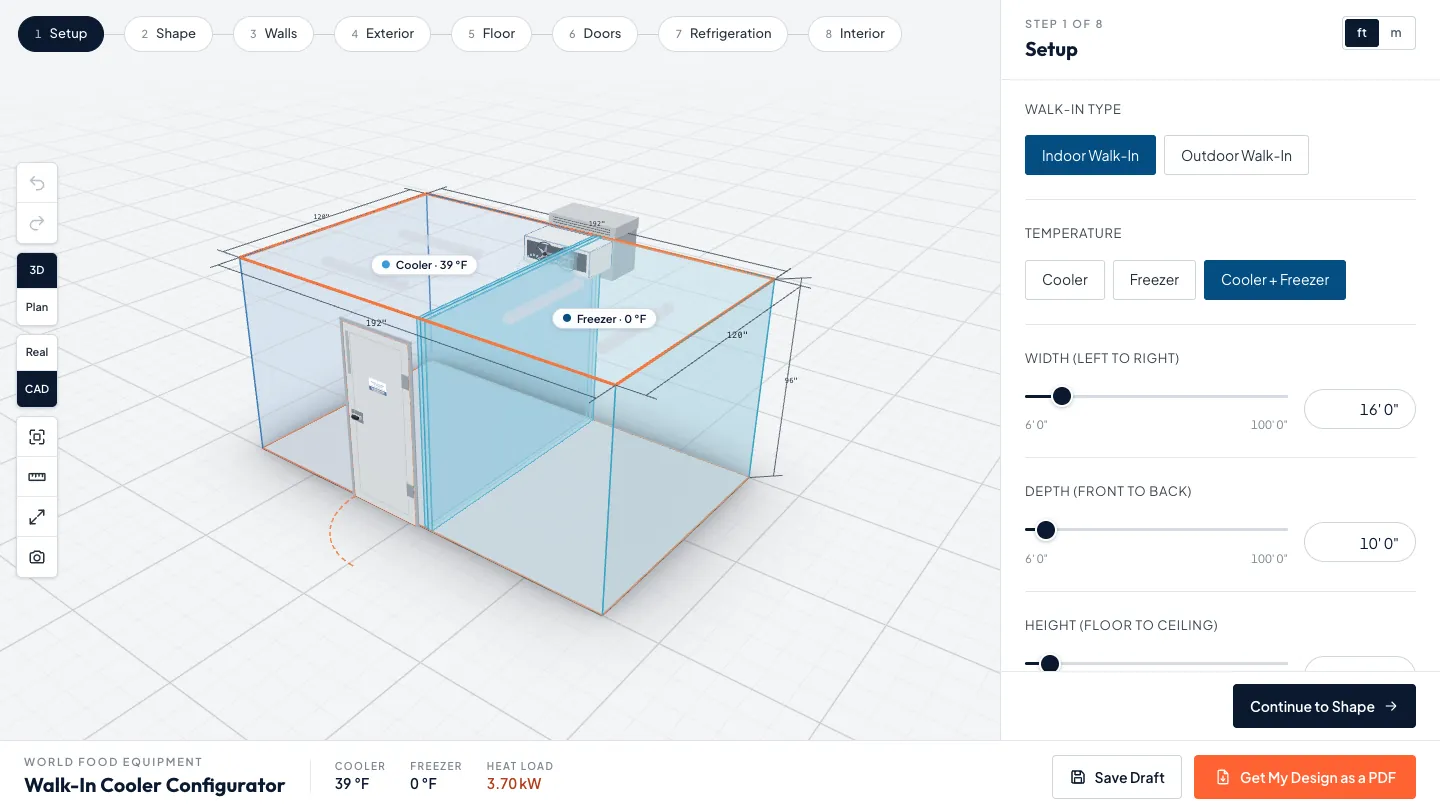
Task: Go to step 2 Shape
Action: [168, 33]
